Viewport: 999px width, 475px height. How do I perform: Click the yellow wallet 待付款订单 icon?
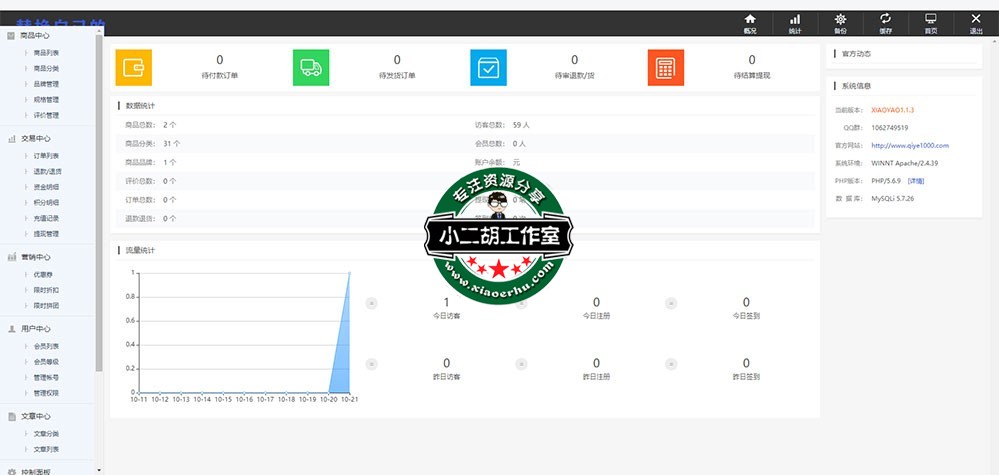[134, 67]
